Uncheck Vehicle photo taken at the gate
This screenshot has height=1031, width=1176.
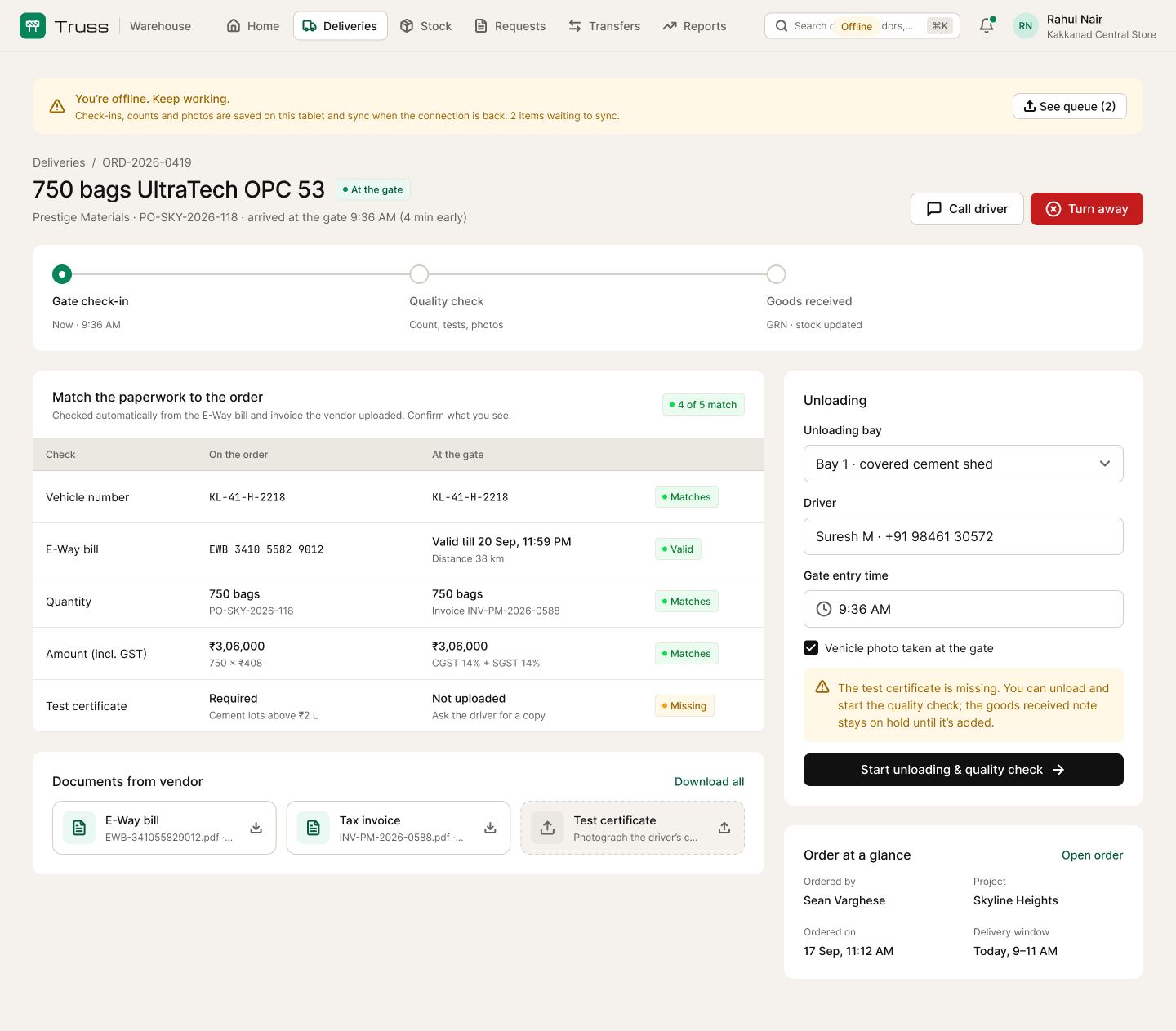[811, 648]
